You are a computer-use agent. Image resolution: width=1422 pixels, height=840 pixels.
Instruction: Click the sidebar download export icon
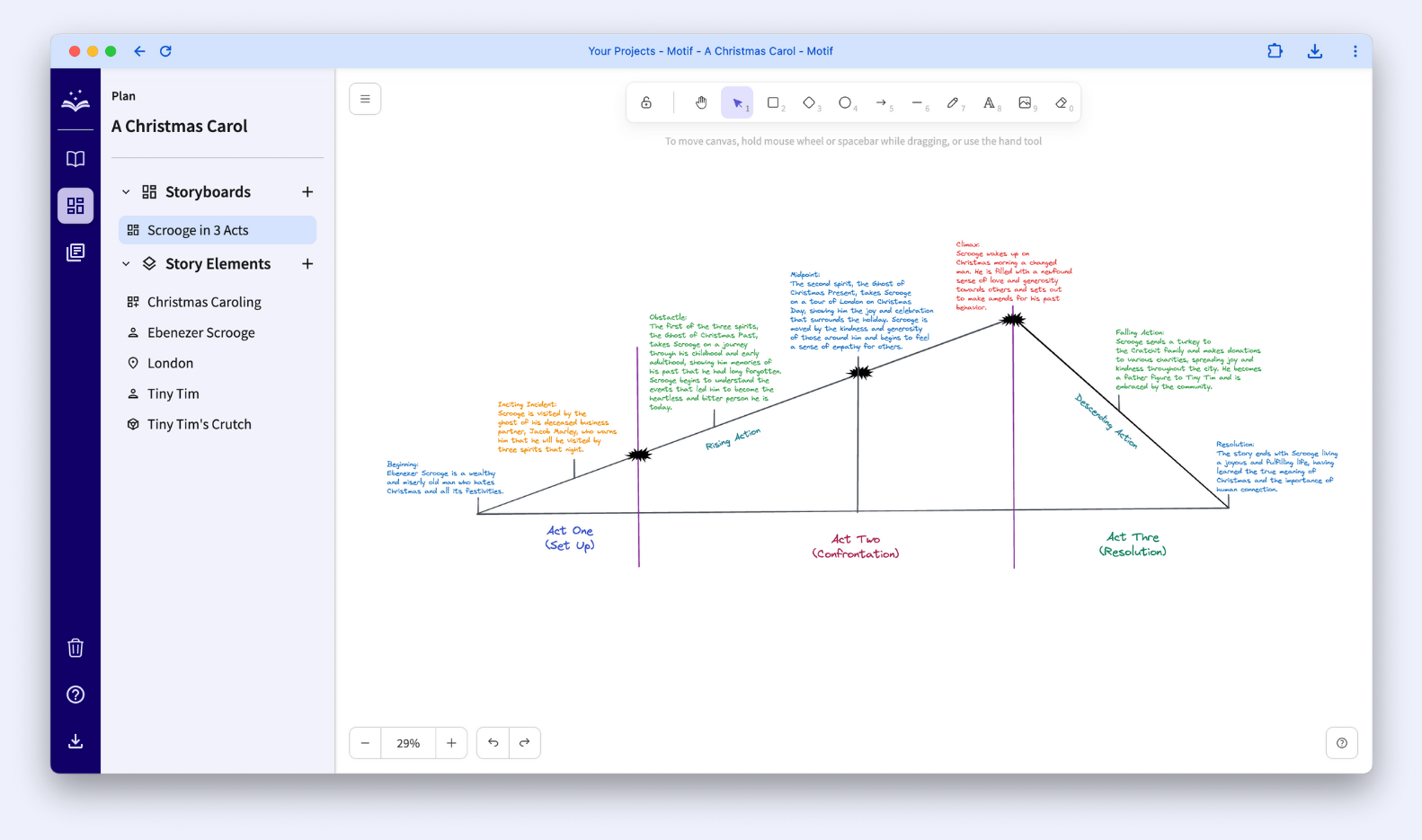coord(76,741)
